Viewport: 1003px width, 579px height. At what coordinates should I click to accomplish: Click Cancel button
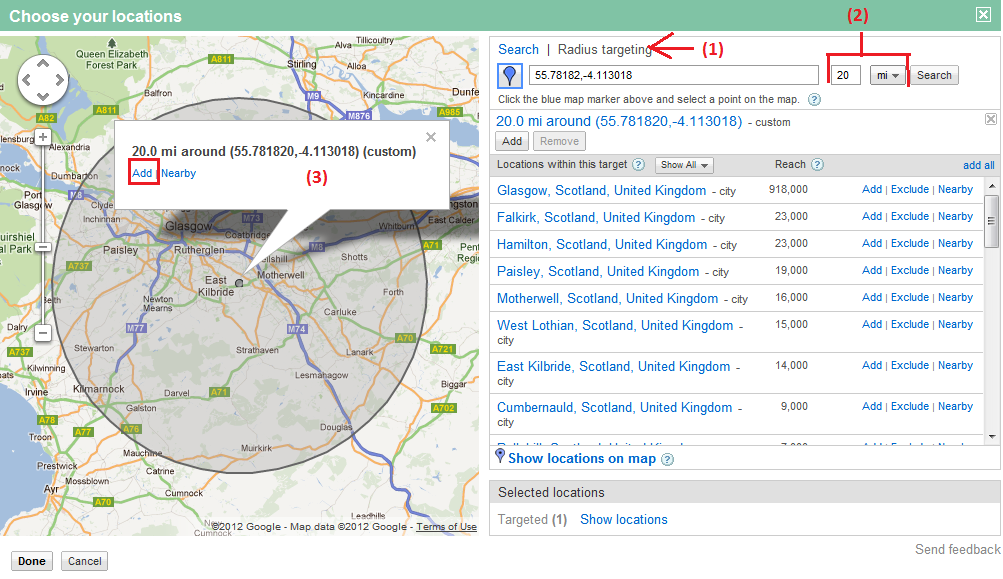pyautogui.click(x=84, y=561)
